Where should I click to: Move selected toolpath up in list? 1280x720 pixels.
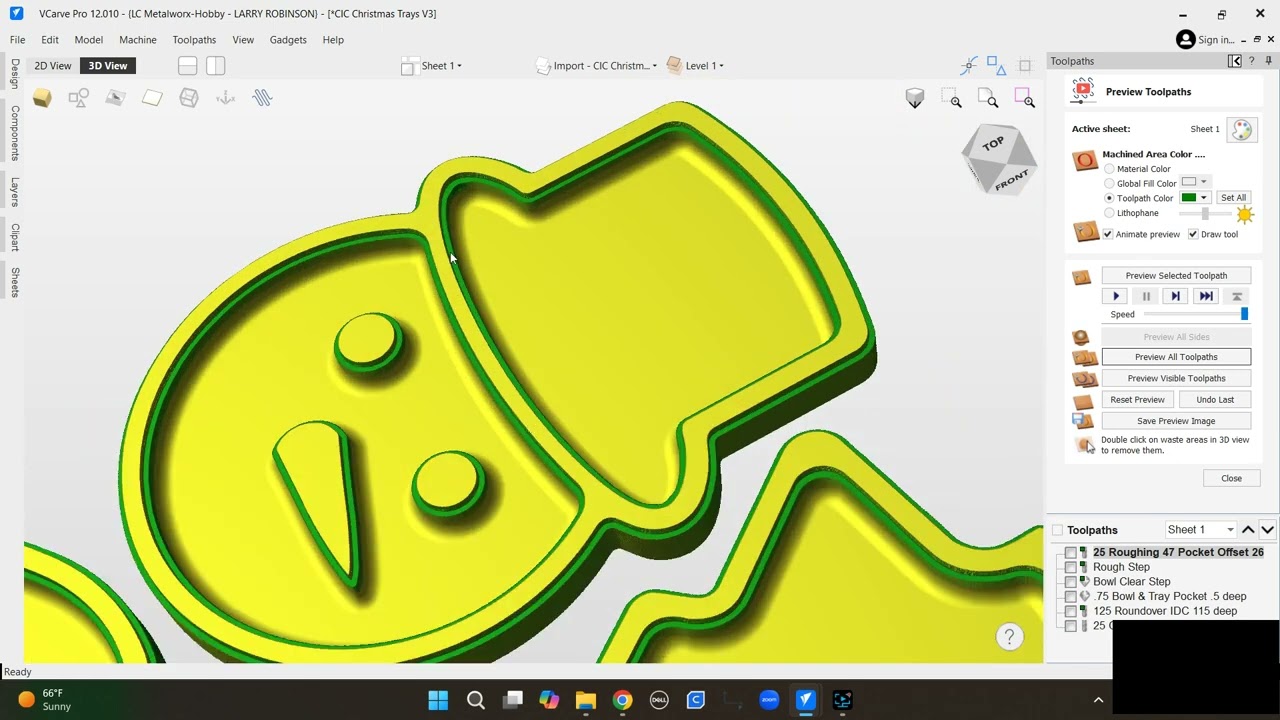click(1248, 530)
